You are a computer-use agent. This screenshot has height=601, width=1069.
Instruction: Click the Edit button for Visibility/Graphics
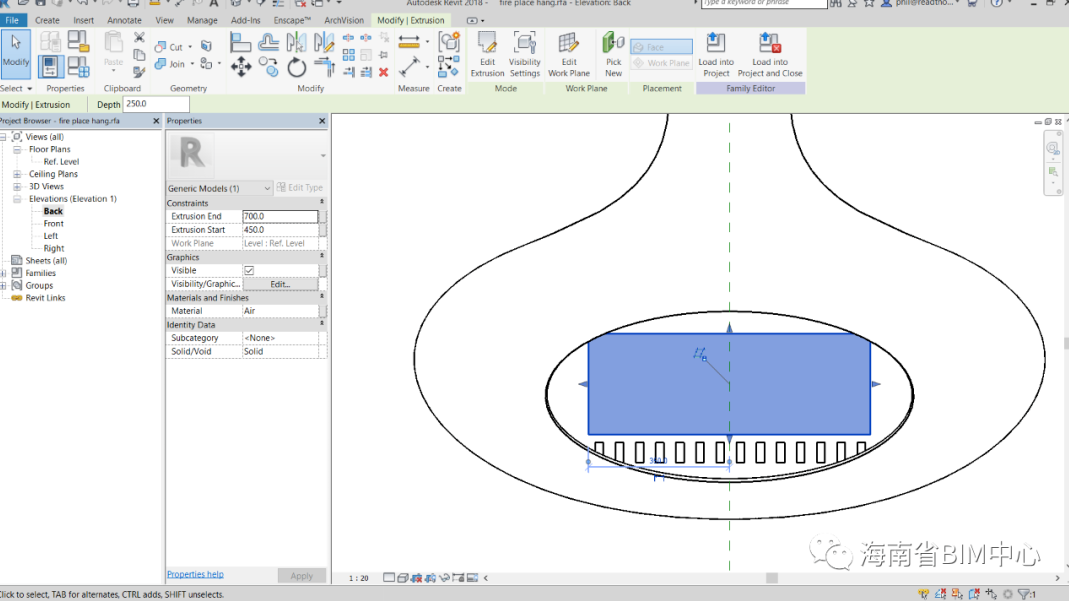pos(280,284)
